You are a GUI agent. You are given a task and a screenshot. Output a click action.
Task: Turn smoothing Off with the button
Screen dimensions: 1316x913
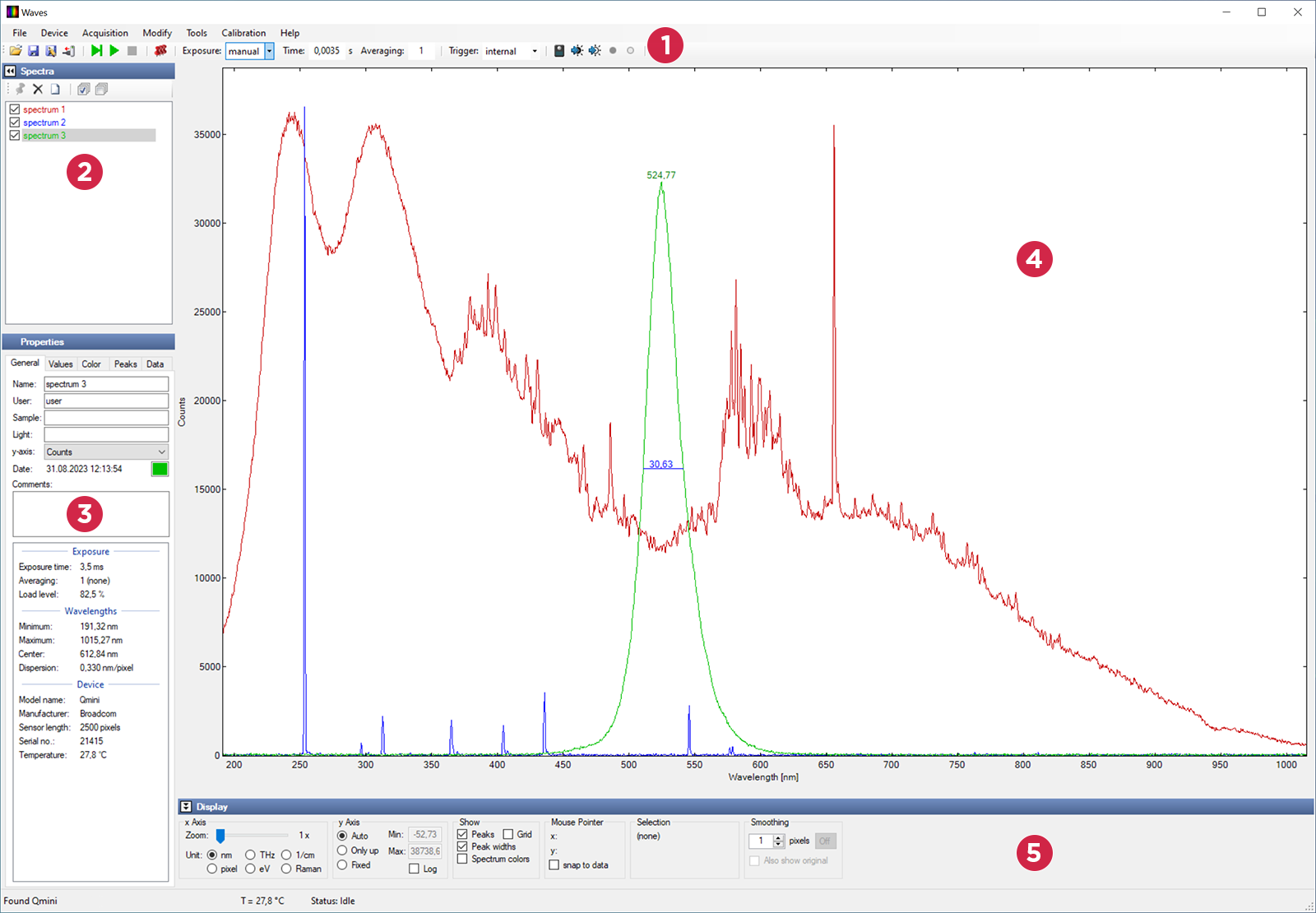[826, 841]
